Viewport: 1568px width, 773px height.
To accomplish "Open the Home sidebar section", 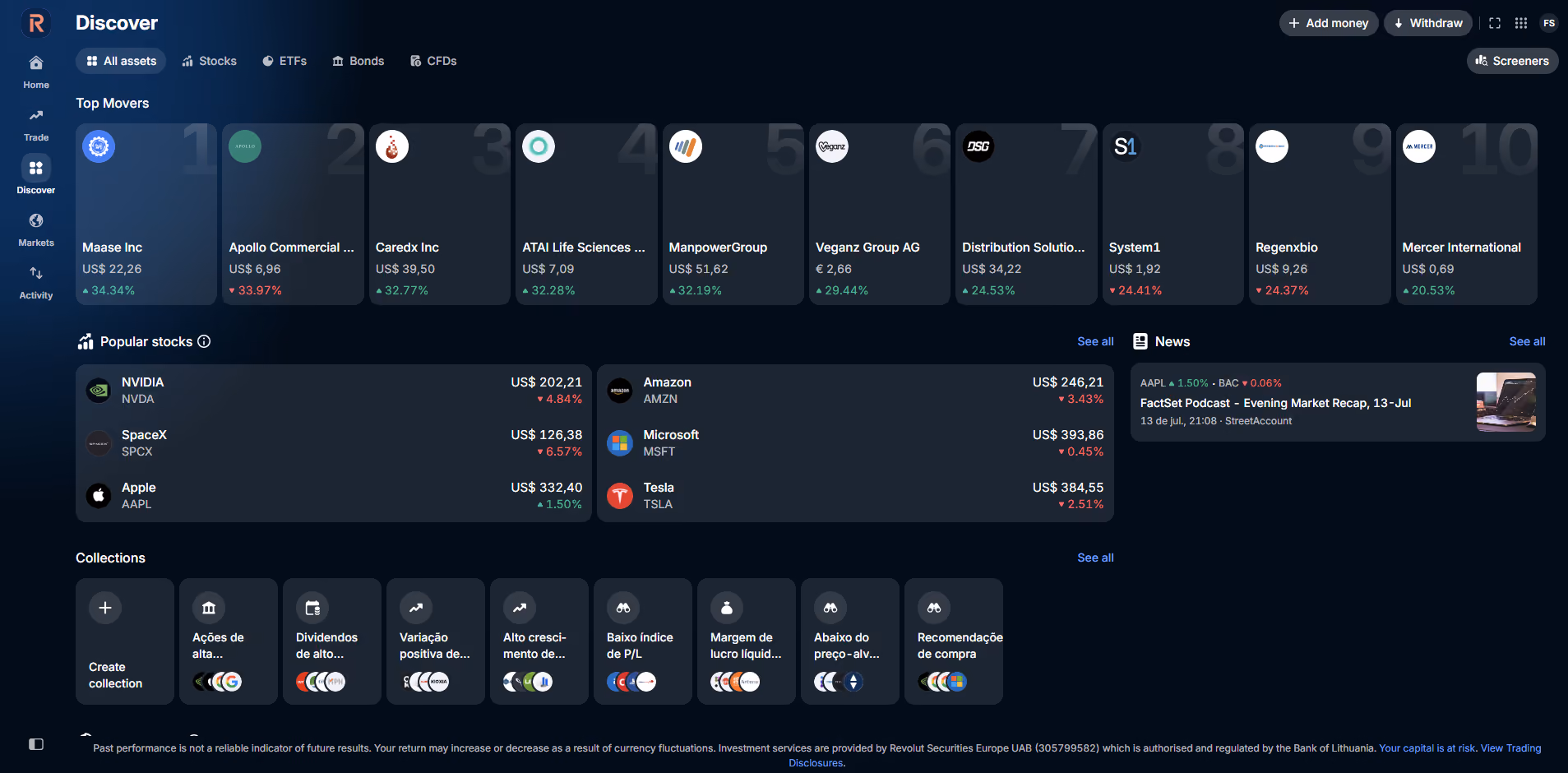I will tap(36, 72).
